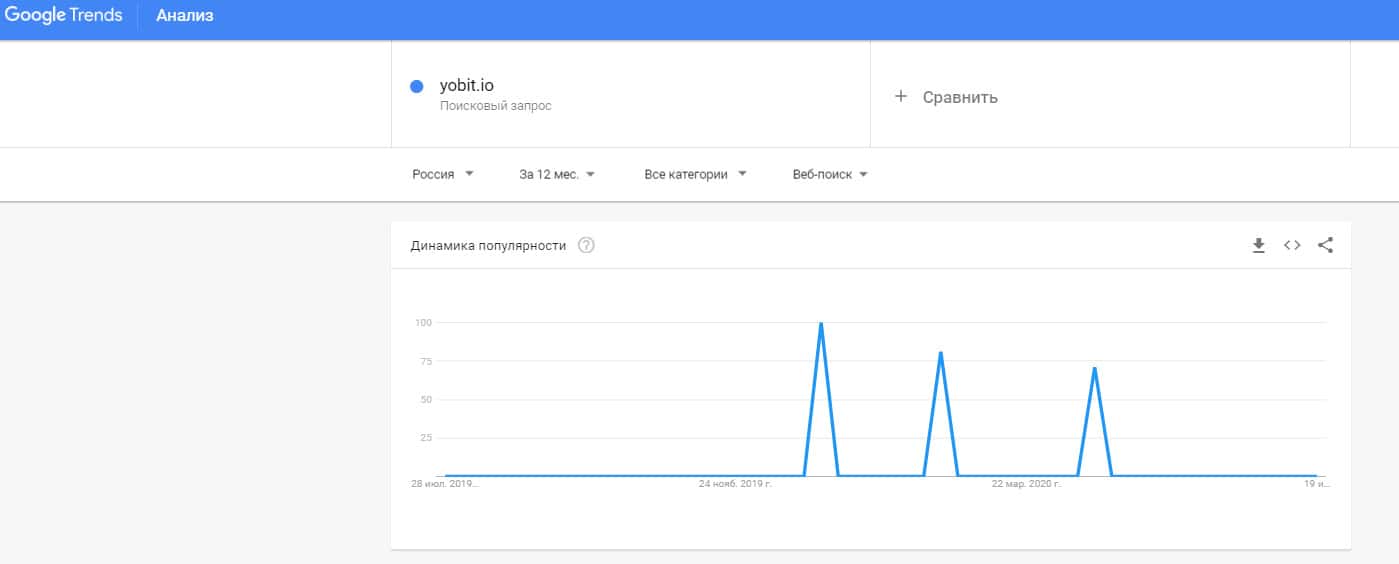Open the Все категории dropdown

[x=695, y=174]
